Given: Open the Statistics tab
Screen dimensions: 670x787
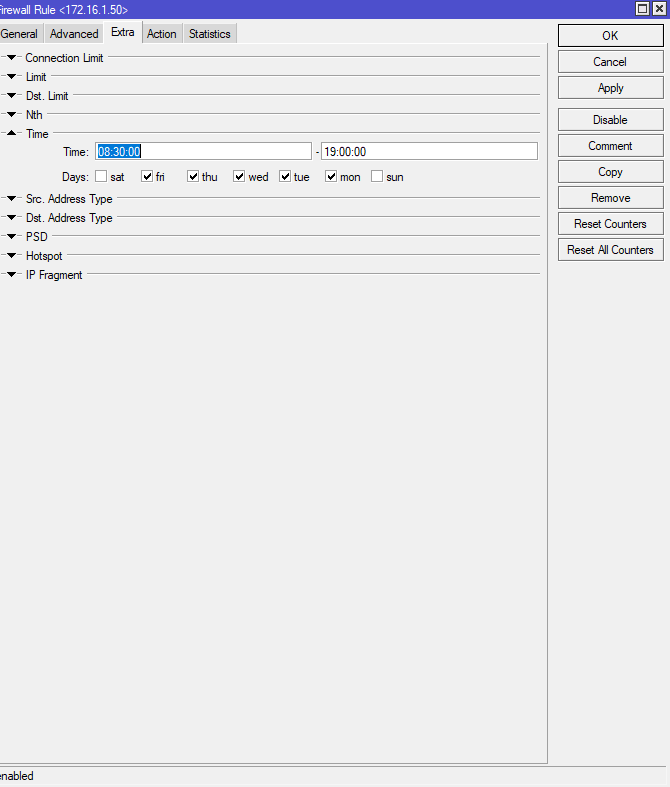Looking at the screenshot, I should pos(209,34).
